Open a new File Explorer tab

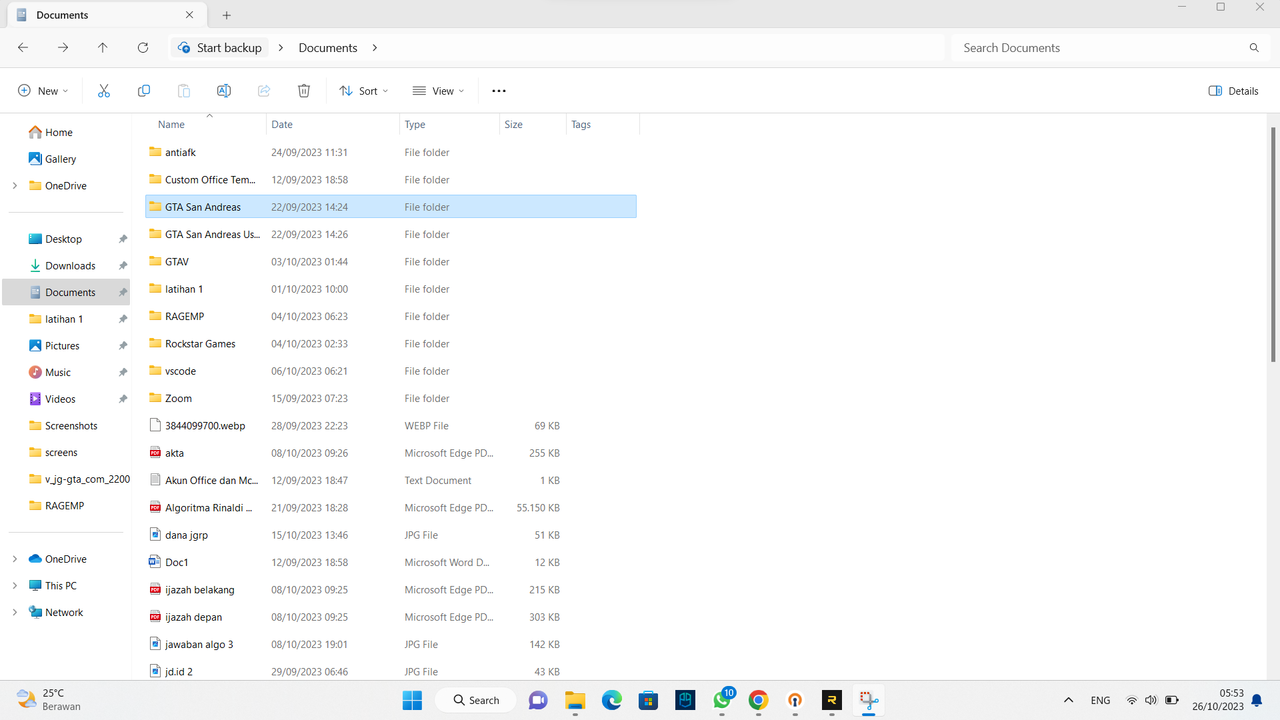pos(227,15)
